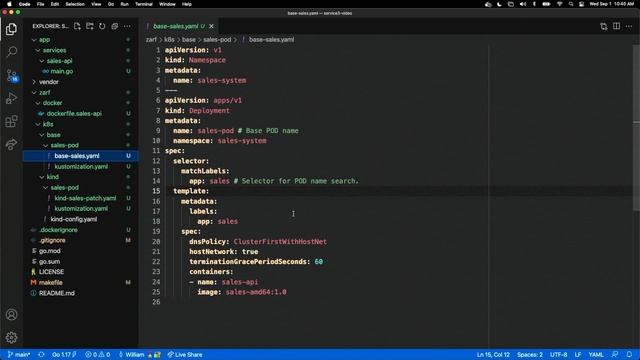Open .gitignore in Explorer
640x360 pixels.
[52, 240]
